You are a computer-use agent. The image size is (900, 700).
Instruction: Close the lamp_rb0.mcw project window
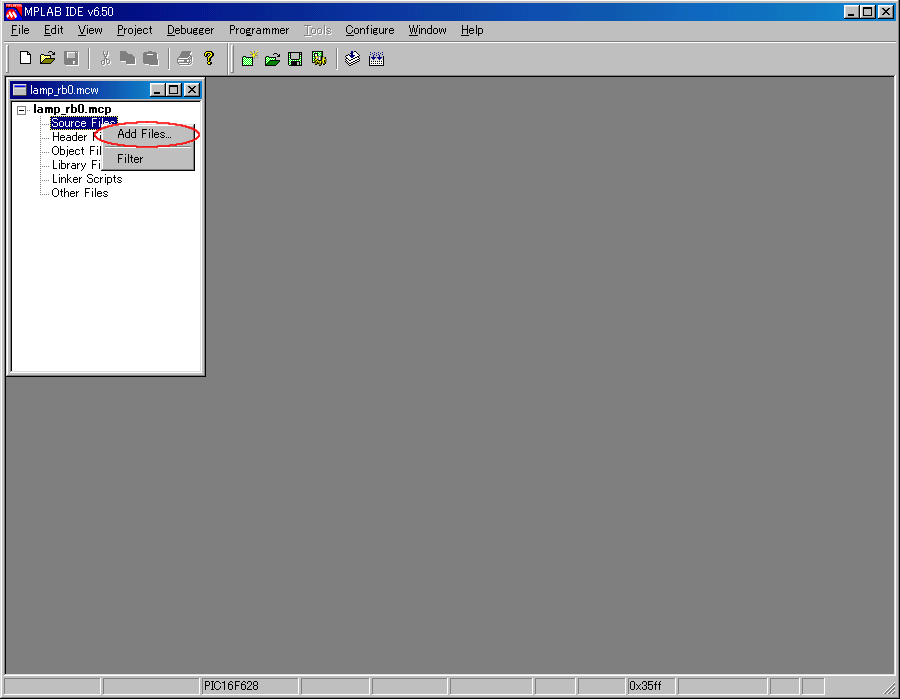pyautogui.click(x=192, y=90)
